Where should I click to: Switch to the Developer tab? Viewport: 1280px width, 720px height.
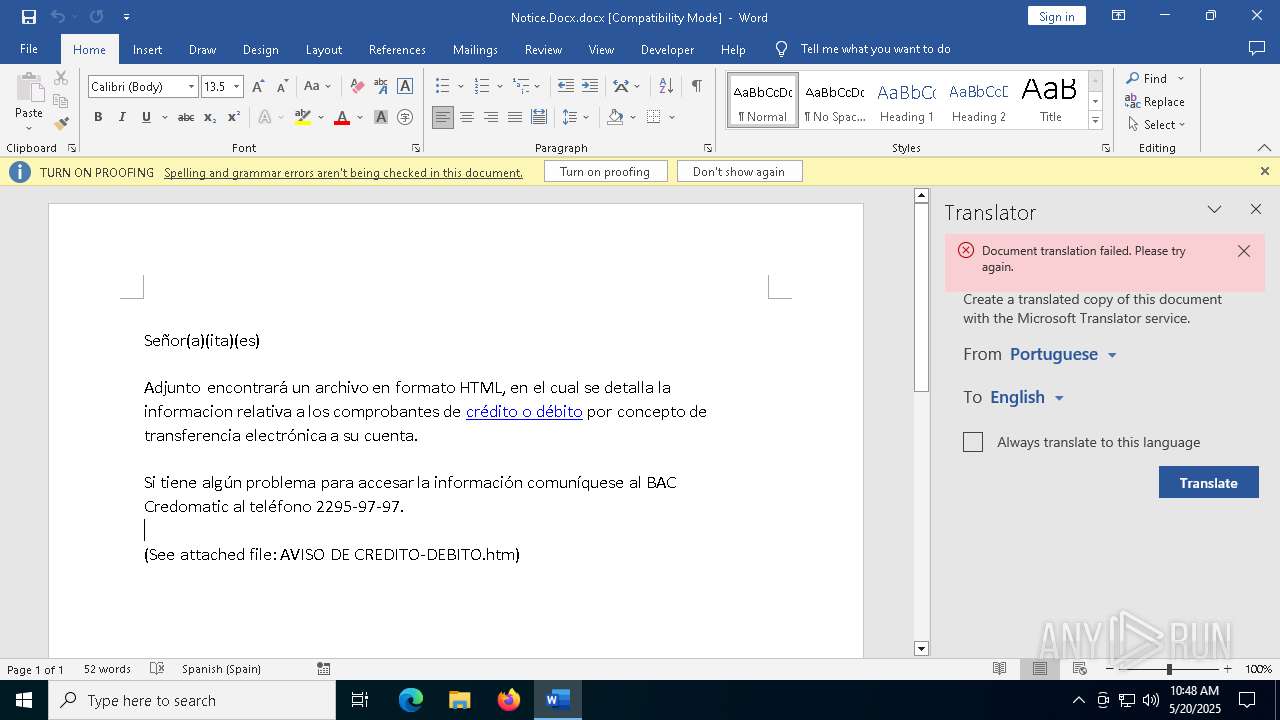tap(667, 49)
